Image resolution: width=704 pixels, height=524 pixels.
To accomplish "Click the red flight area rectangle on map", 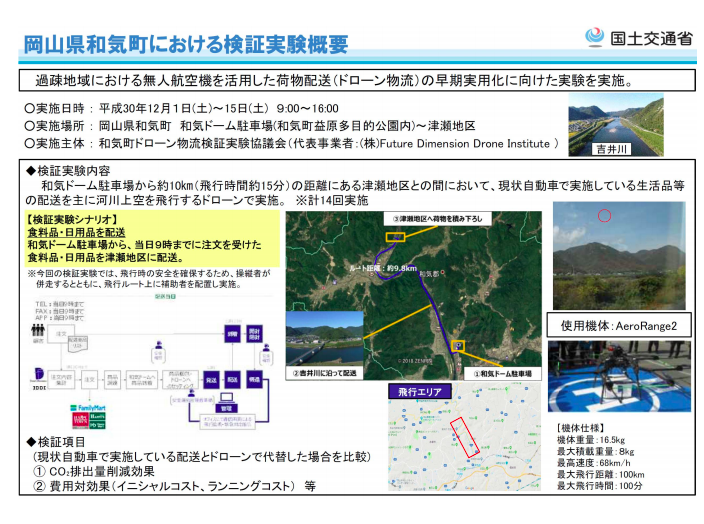I will pos(465,437).
